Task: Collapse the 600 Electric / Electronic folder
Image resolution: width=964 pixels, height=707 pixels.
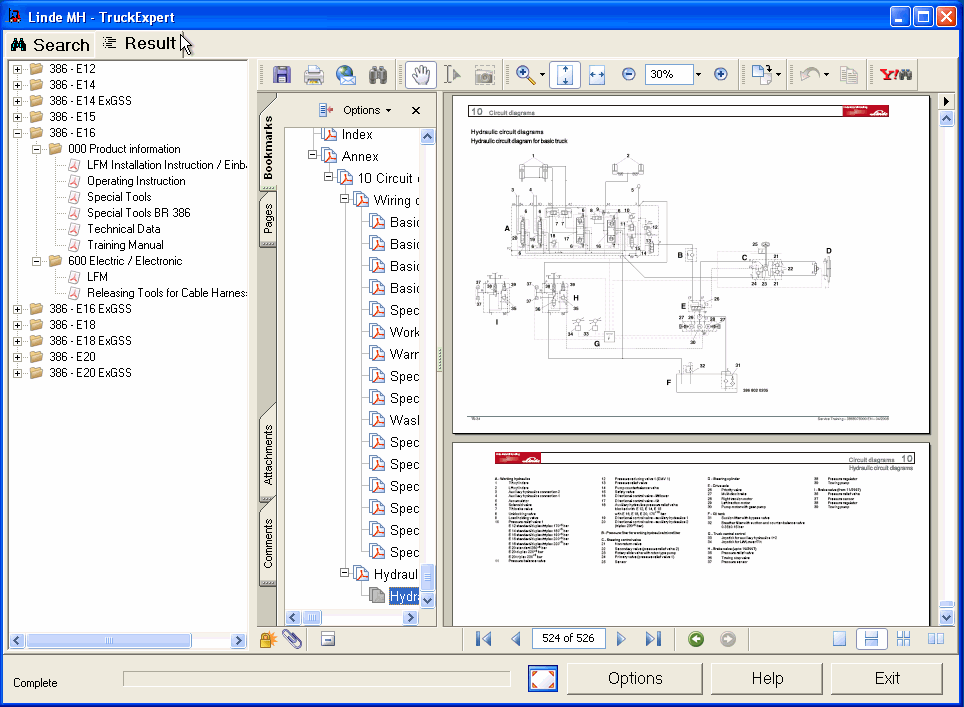Action: (x=36, y=261)
